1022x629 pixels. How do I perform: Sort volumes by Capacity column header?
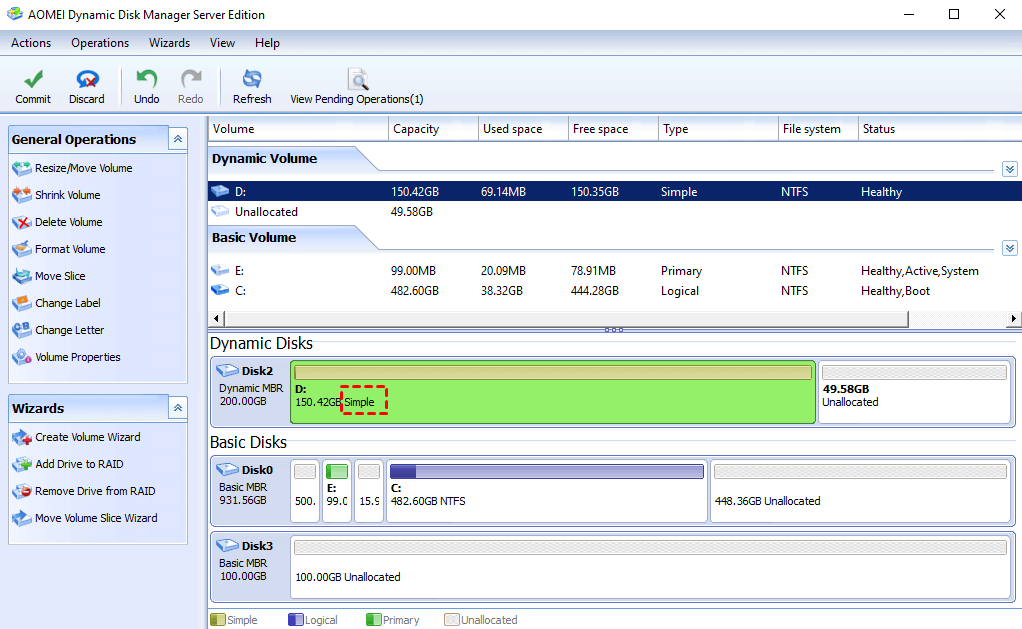(416, 129)
